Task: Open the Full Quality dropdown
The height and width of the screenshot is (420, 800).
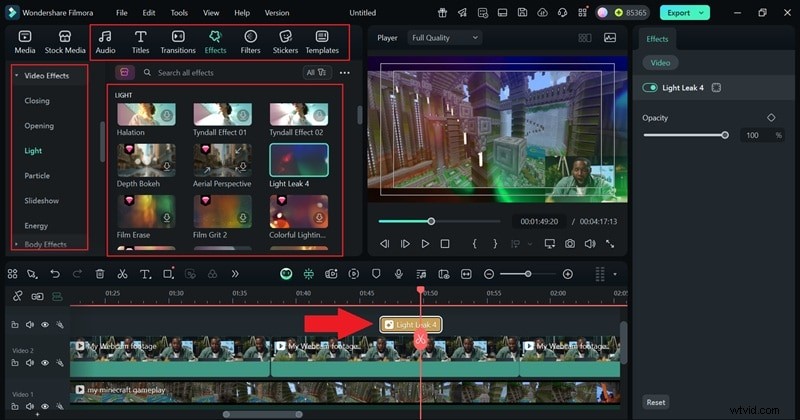Action: (444, 38)
